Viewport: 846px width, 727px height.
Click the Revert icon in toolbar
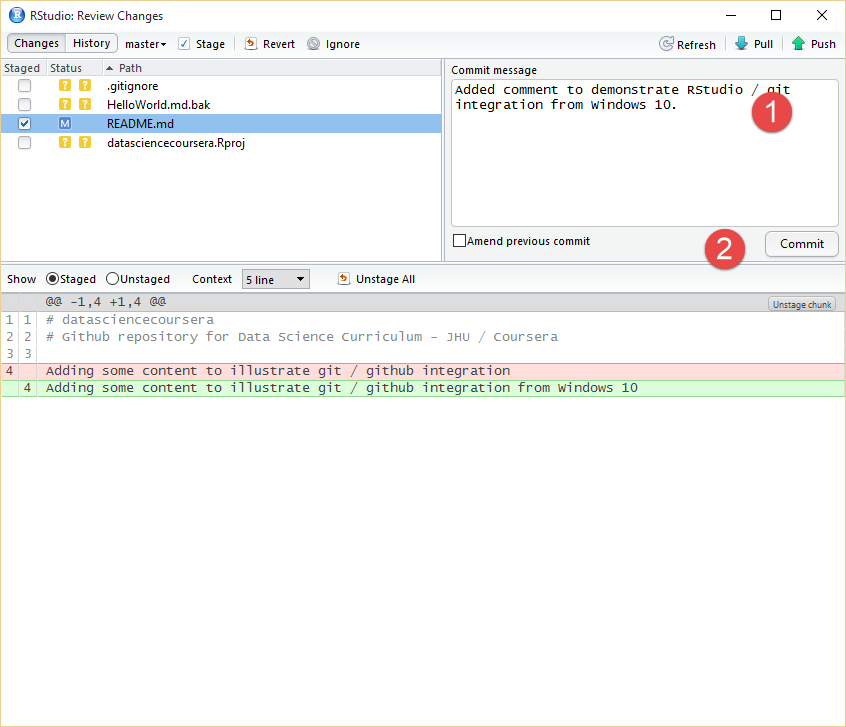pos(251,44)
